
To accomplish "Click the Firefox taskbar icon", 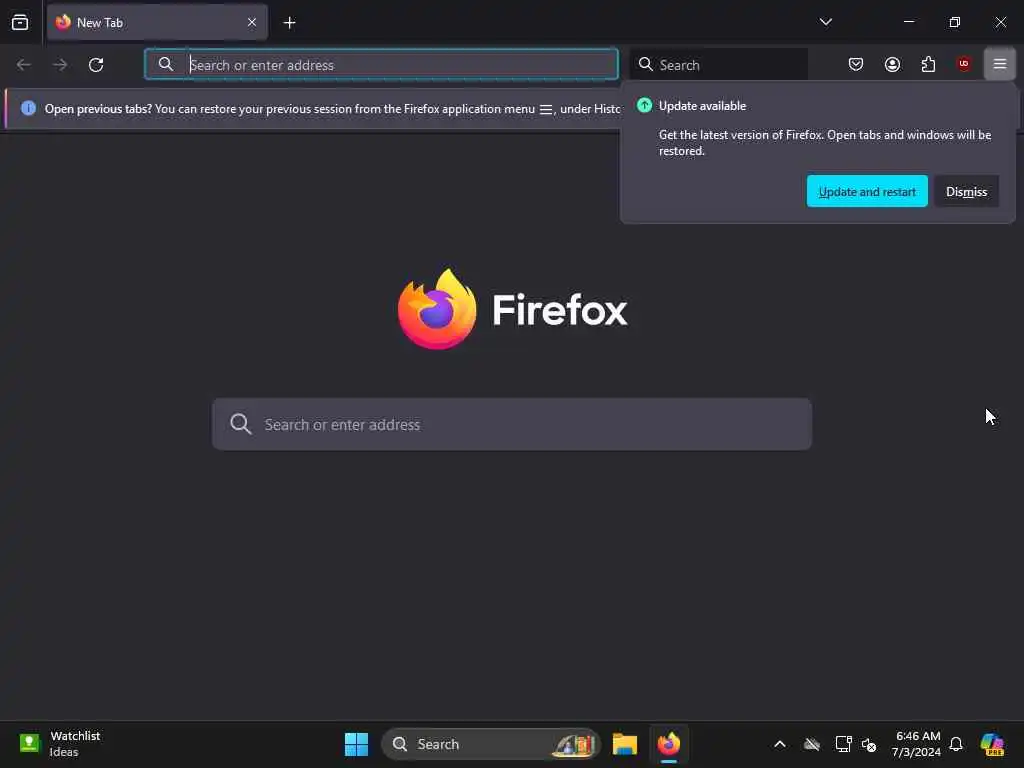I will coord(669,744).
